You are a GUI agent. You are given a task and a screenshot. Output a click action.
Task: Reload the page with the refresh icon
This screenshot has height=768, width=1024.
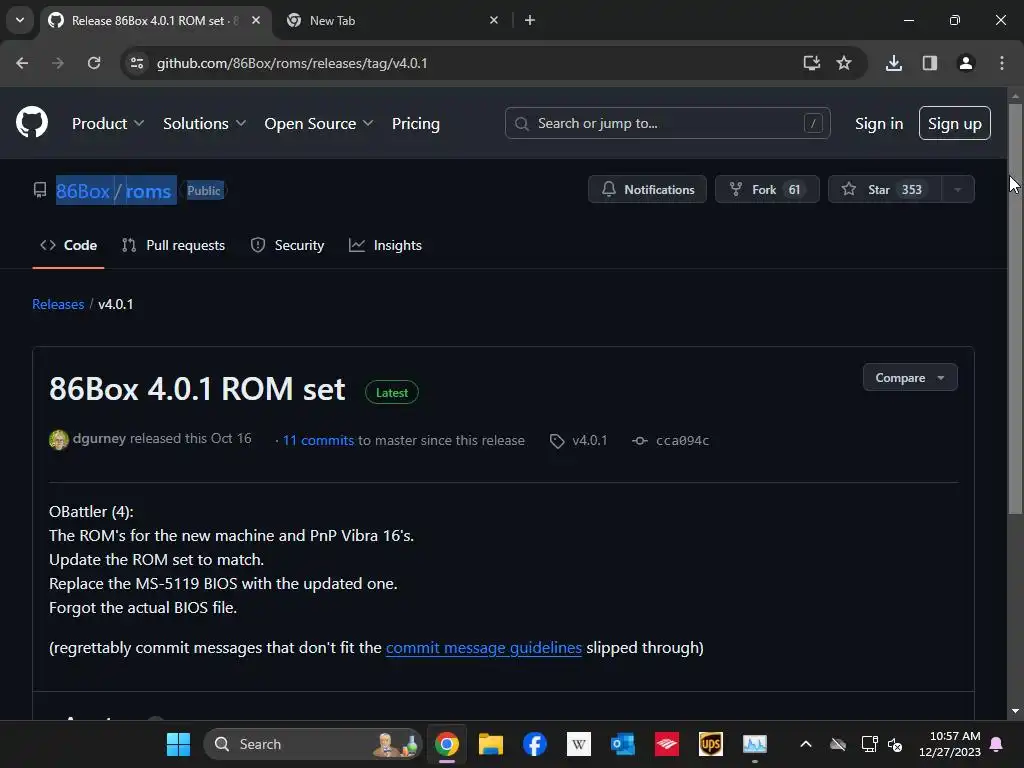click(94, 63)
